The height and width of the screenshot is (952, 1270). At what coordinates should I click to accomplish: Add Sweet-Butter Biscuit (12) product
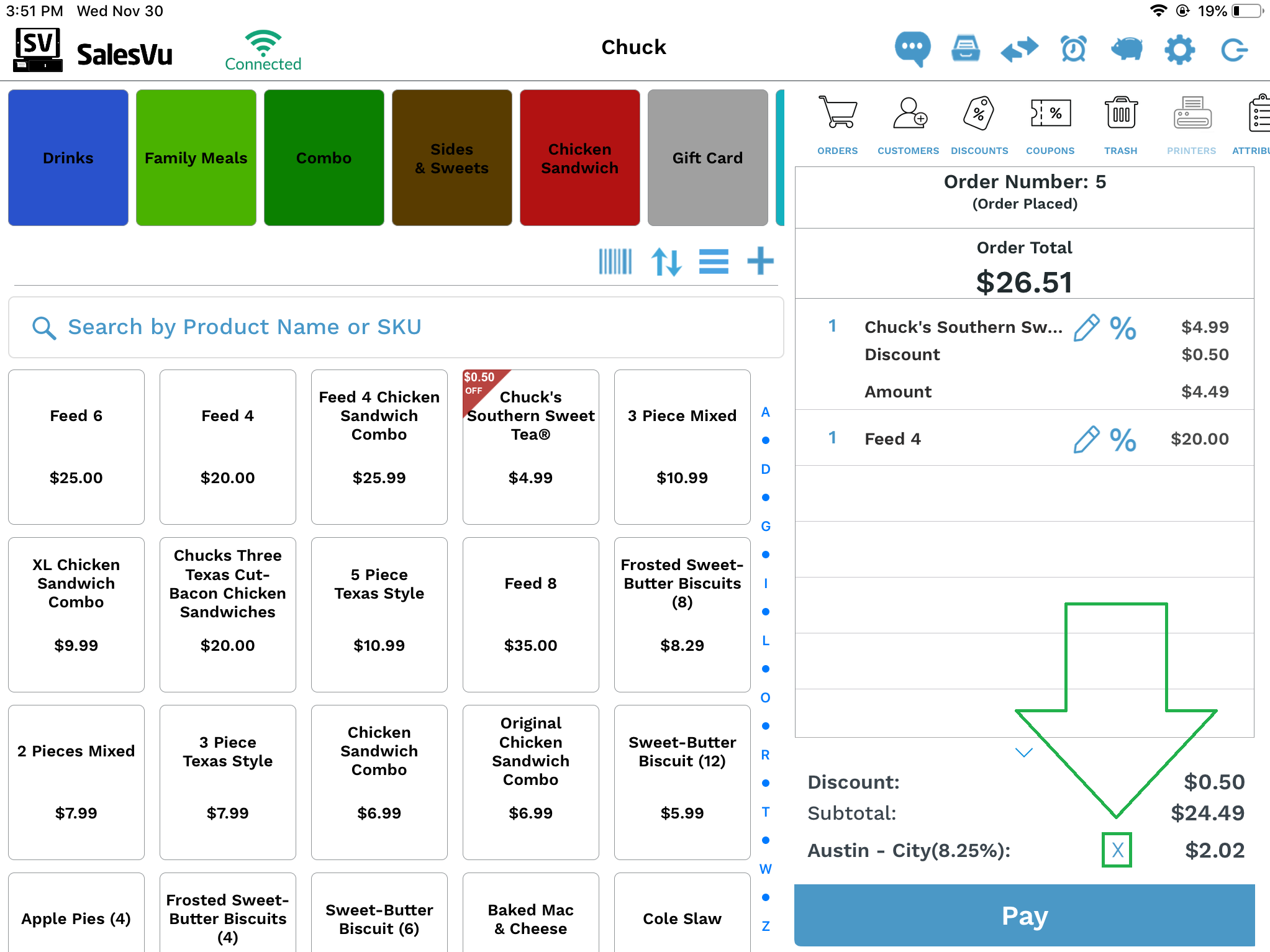[683, 782]
